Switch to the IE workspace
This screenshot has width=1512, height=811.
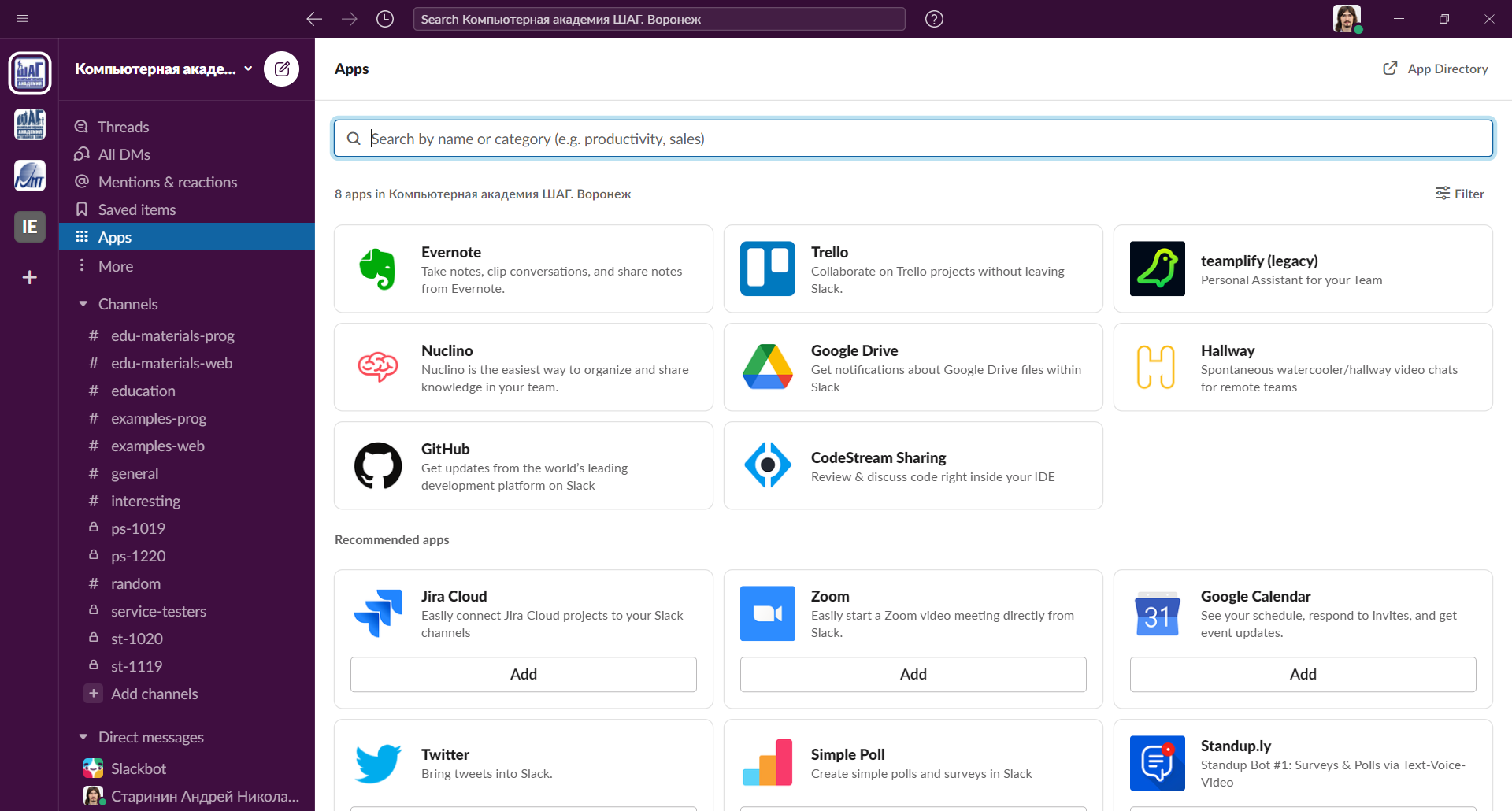[x=30, y=227]
